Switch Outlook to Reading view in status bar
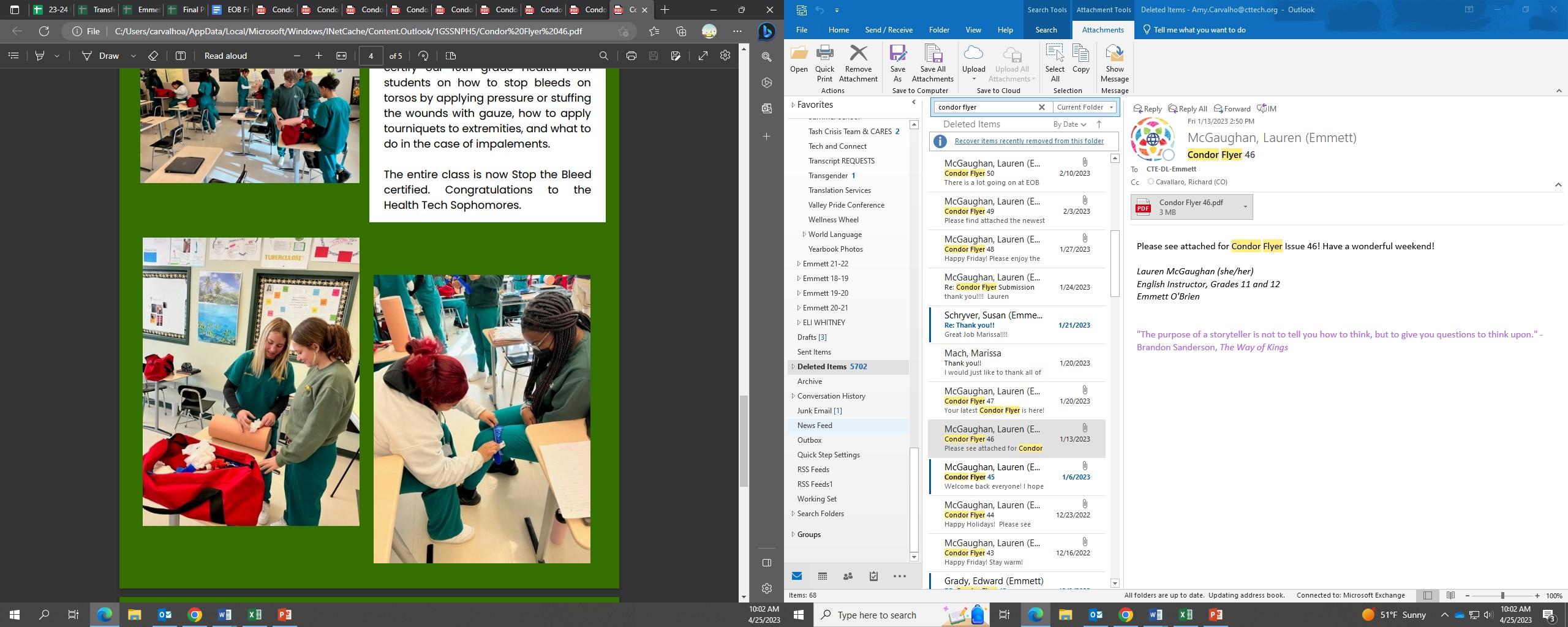 coord(1450,596)
